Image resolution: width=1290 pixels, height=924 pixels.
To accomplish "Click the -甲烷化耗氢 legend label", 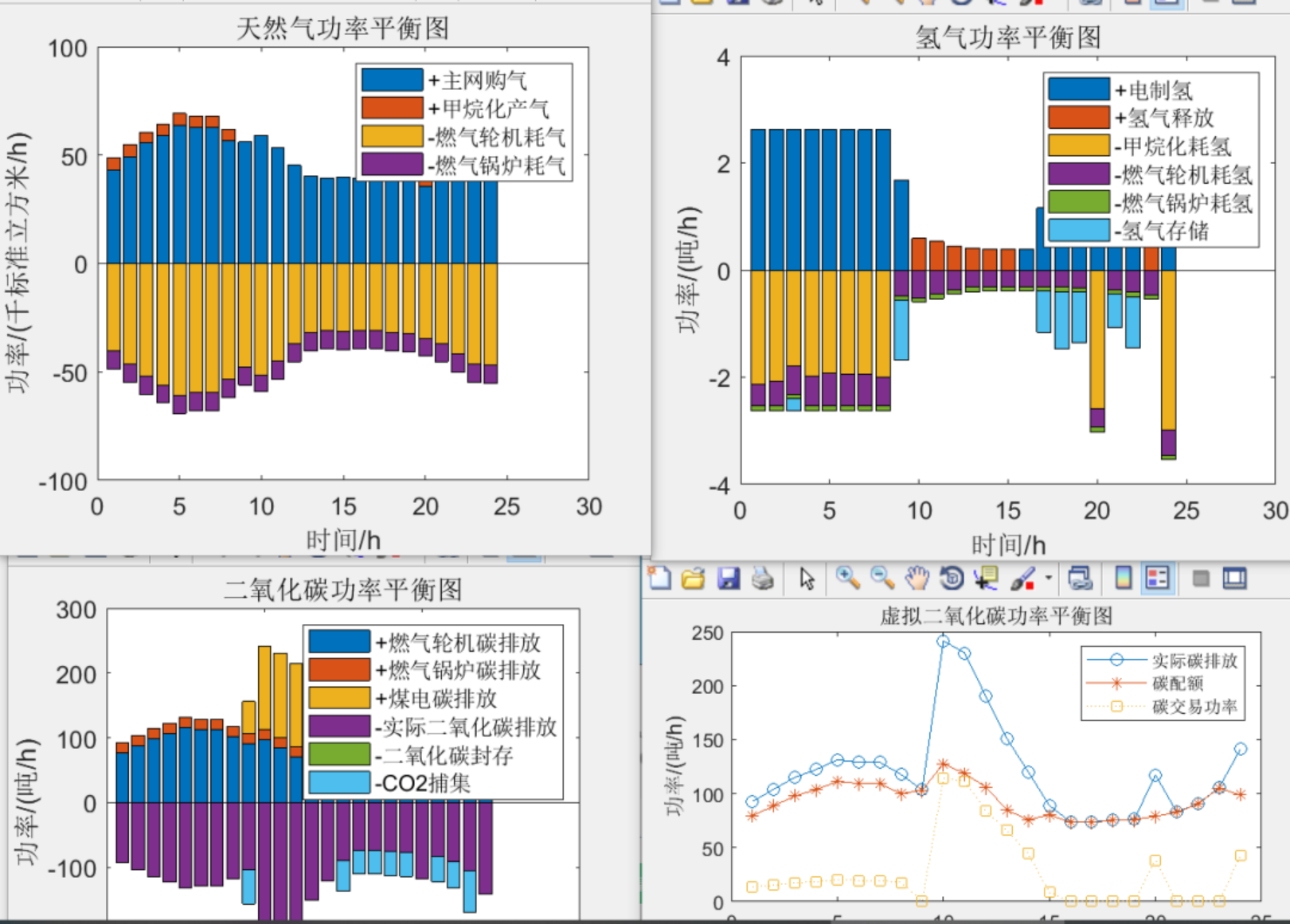I will pyautogui.click(x=1174, y=146).
